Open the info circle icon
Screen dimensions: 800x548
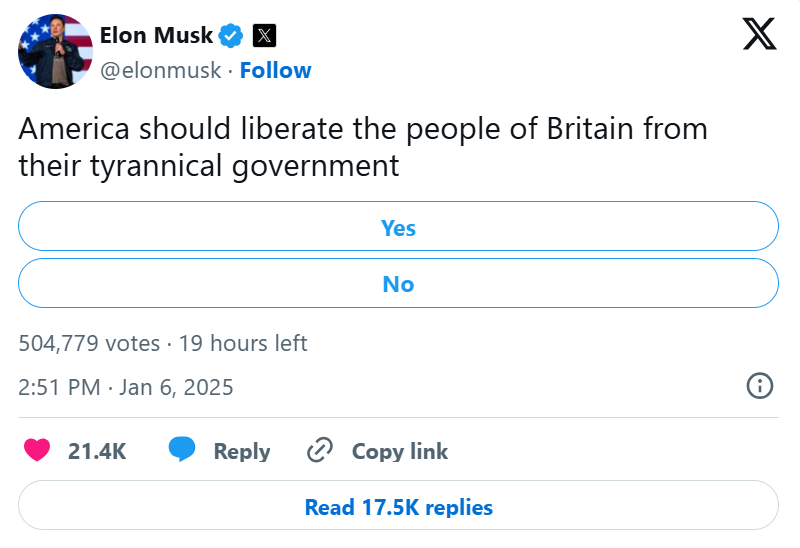coord(759,386)
